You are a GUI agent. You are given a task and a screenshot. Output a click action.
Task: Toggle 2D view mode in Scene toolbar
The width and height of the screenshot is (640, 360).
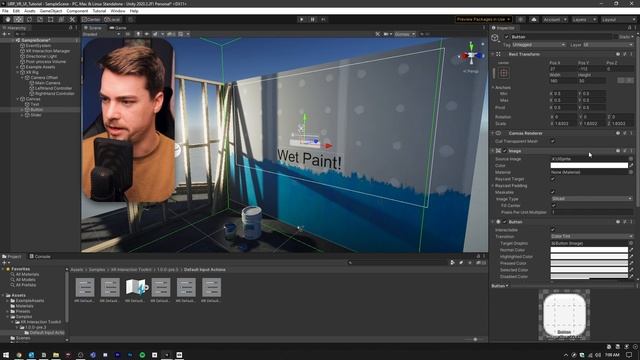pos(128,34)
